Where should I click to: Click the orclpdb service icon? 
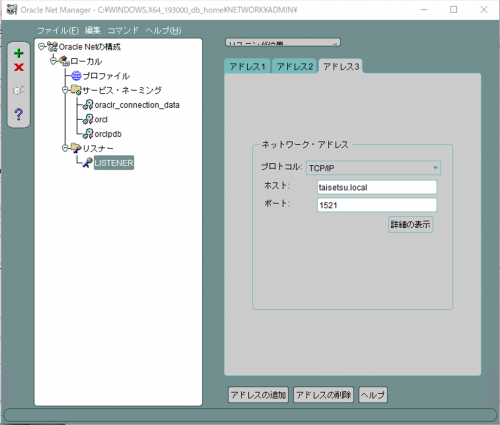(x=88, y=134)
